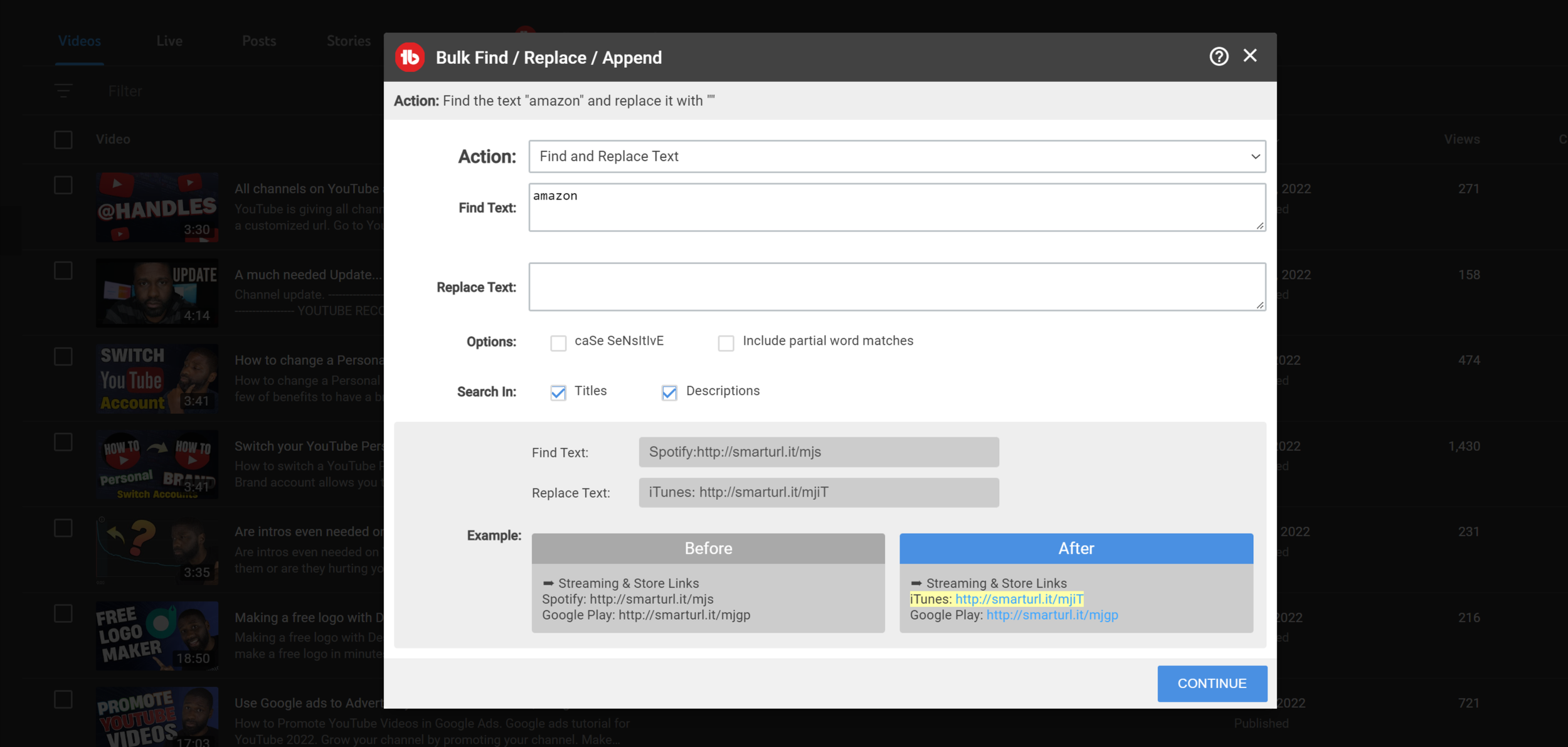Open the Promote YouTube Videos thumbnail
The image size is (1568, 747).
(157, 718)
